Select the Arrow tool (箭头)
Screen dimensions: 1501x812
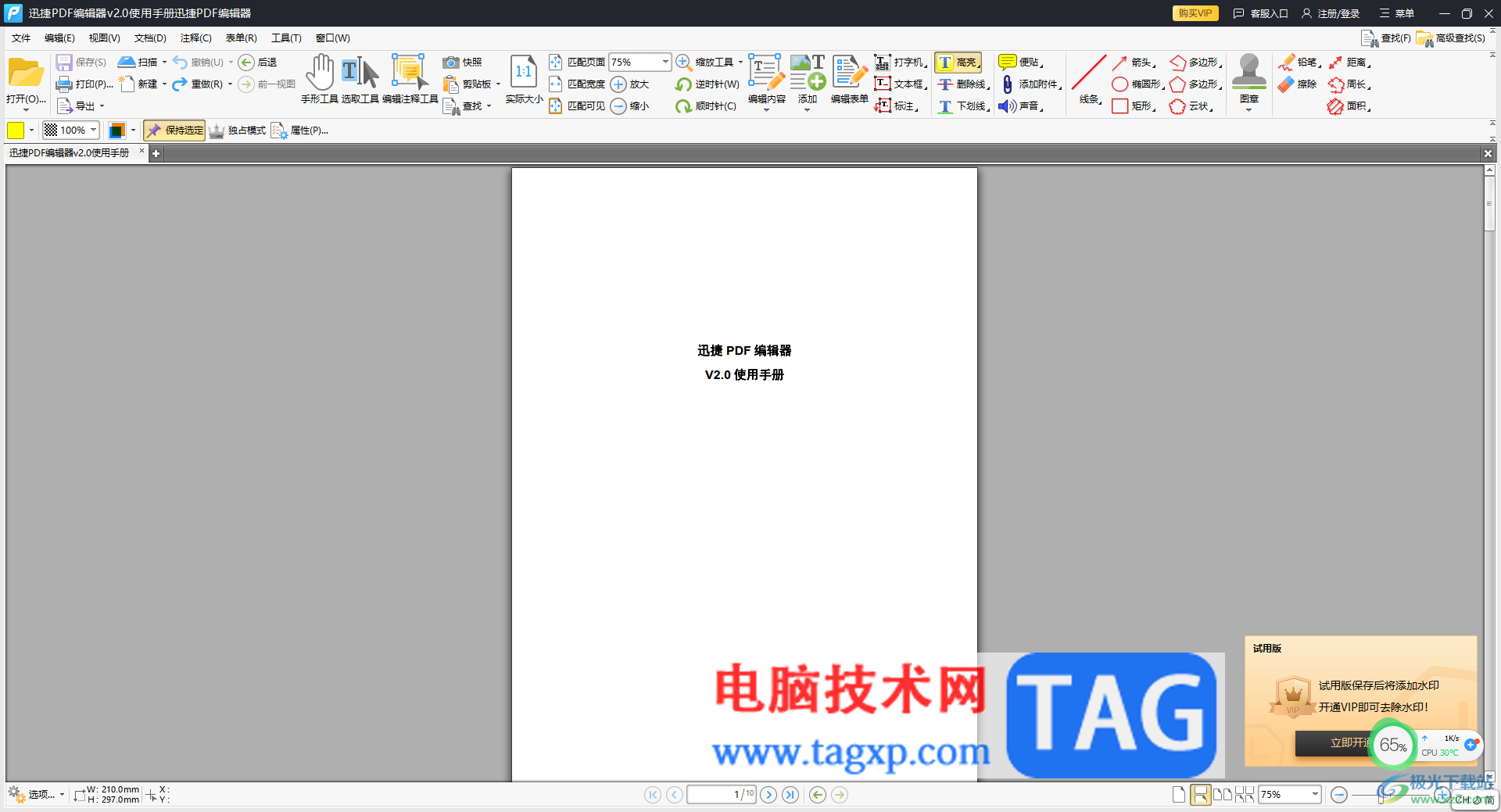coord(1134,63)
